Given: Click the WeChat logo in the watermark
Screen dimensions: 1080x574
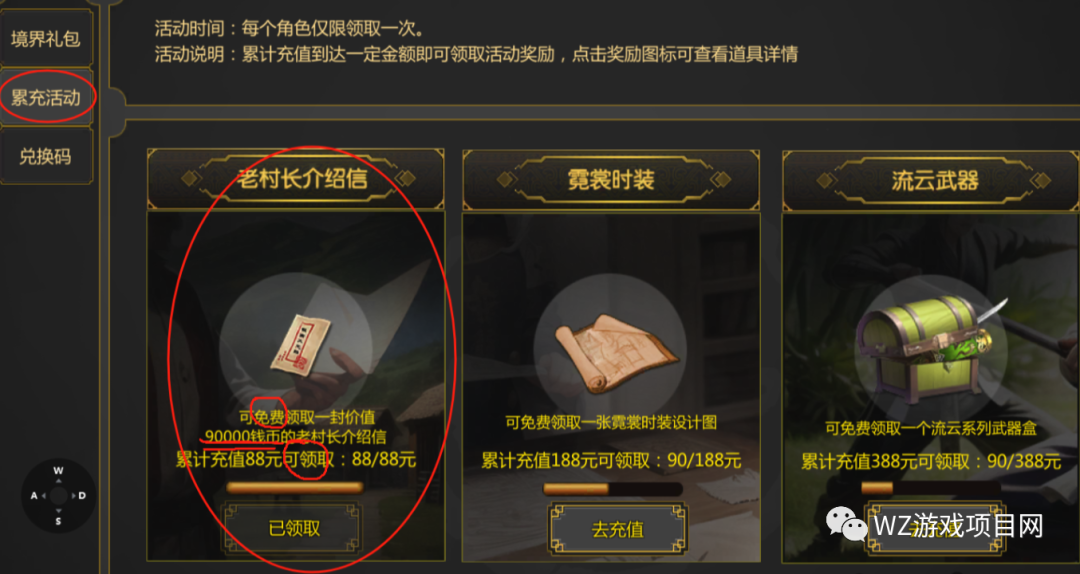Looking at the screenshot, I should pyautogui.click(x=847, y=526).
